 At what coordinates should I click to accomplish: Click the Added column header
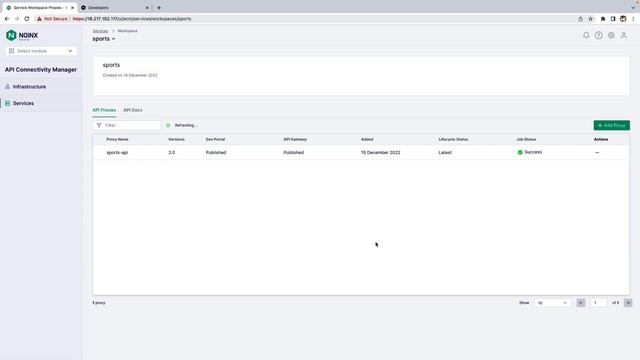point(367,140)
